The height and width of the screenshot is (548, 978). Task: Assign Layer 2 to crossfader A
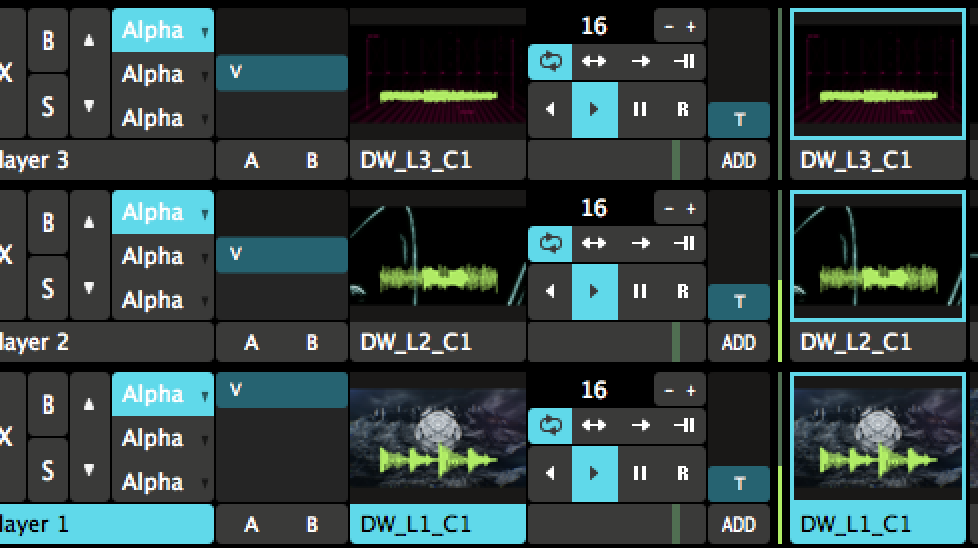coord(251,342)
